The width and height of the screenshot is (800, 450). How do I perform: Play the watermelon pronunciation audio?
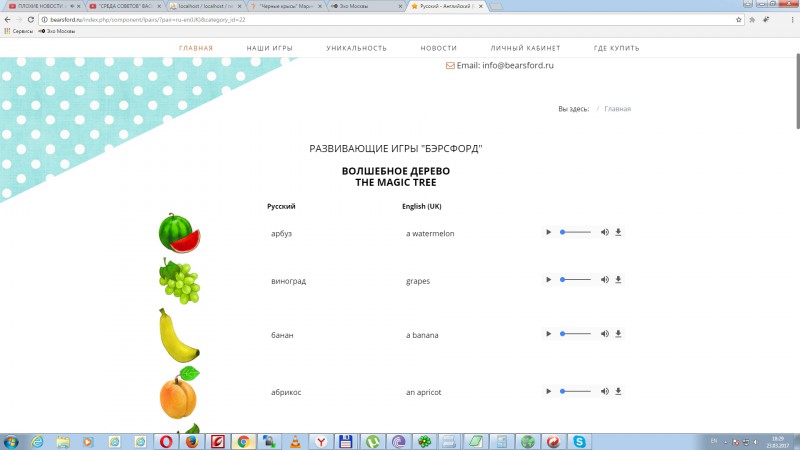tap(548, 232)
